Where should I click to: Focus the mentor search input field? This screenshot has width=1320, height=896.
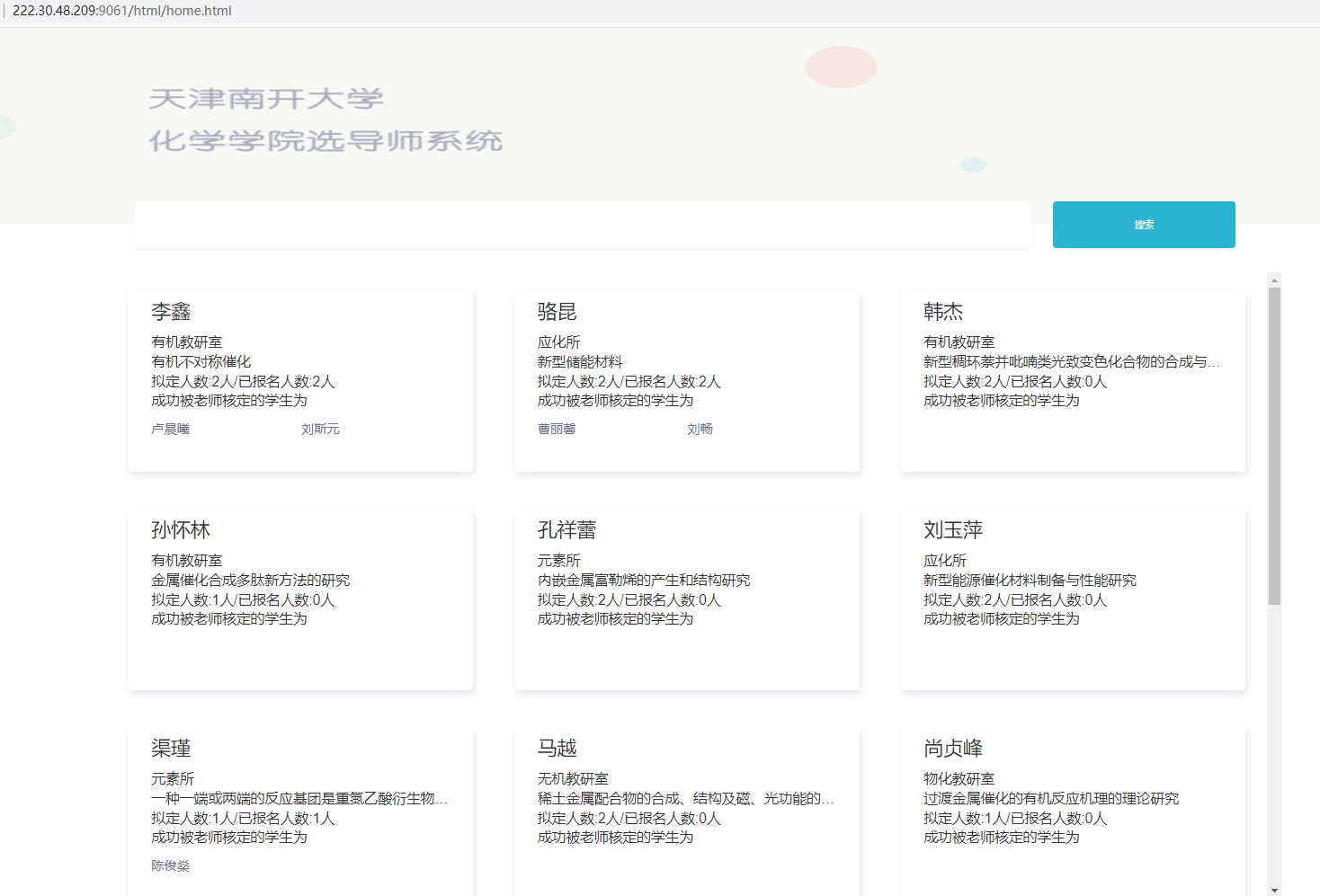582,225
